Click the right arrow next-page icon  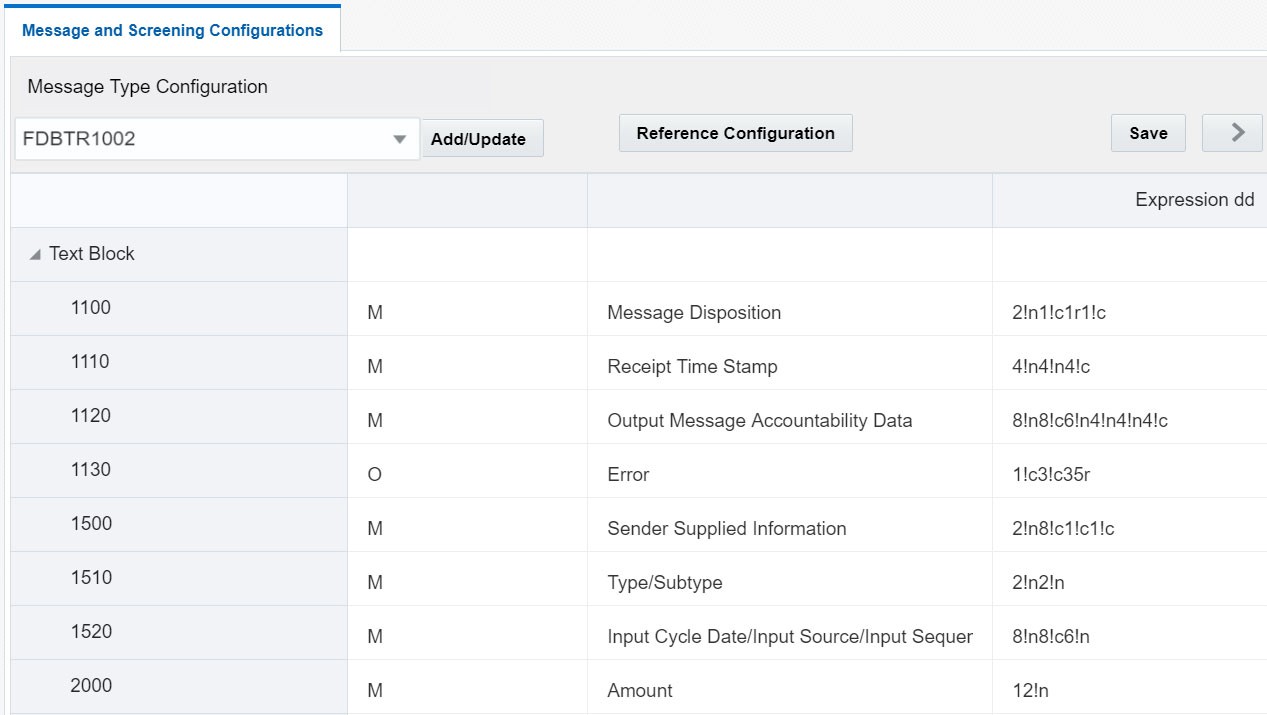(x=1237, y=133)
